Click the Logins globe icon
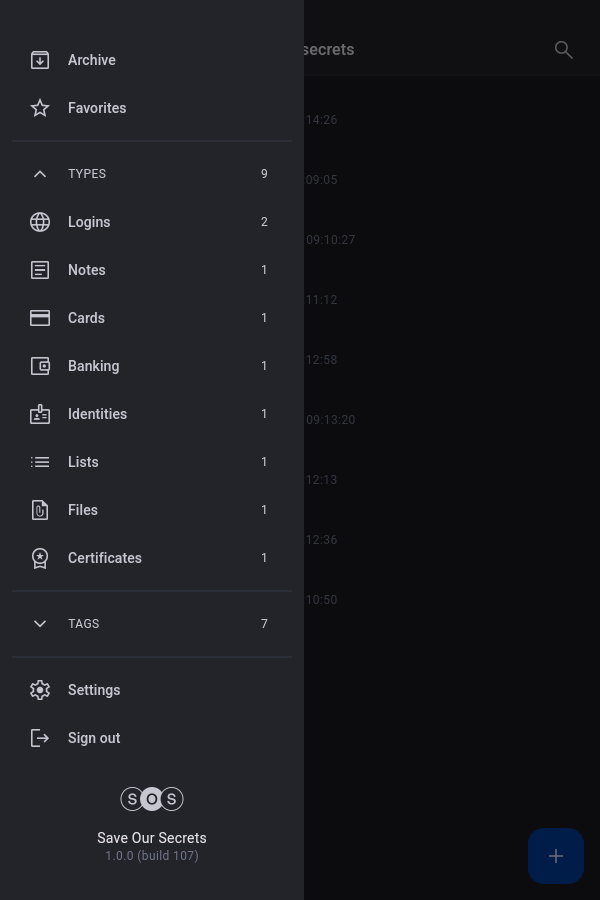Screen dimensions: 600x900 pyautogui.click(x=40, y=222)
